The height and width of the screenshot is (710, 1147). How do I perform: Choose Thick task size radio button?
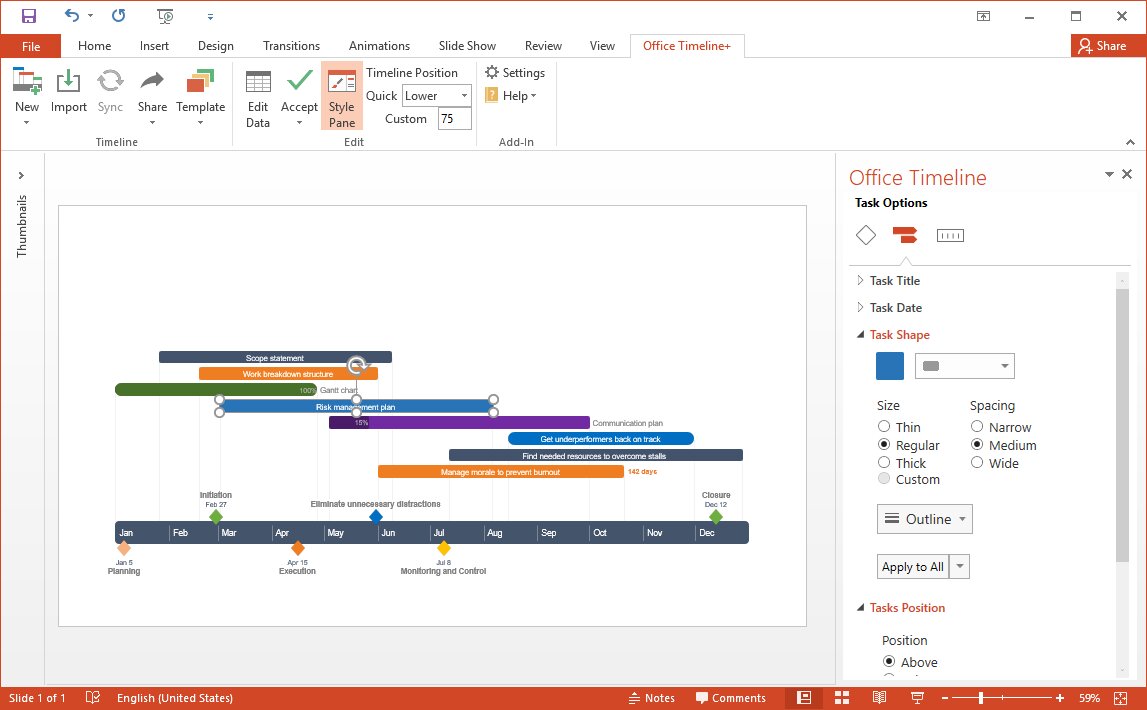click(884, 463)
